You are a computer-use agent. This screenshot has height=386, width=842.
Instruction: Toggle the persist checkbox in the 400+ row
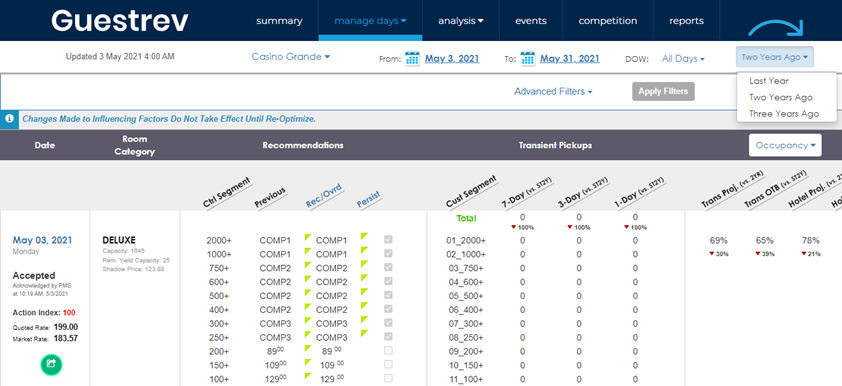tap(388, 309)
